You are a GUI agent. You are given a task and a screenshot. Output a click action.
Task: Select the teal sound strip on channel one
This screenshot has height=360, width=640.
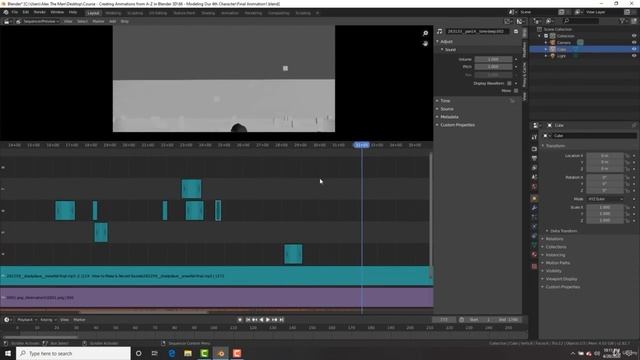(216, 276)
